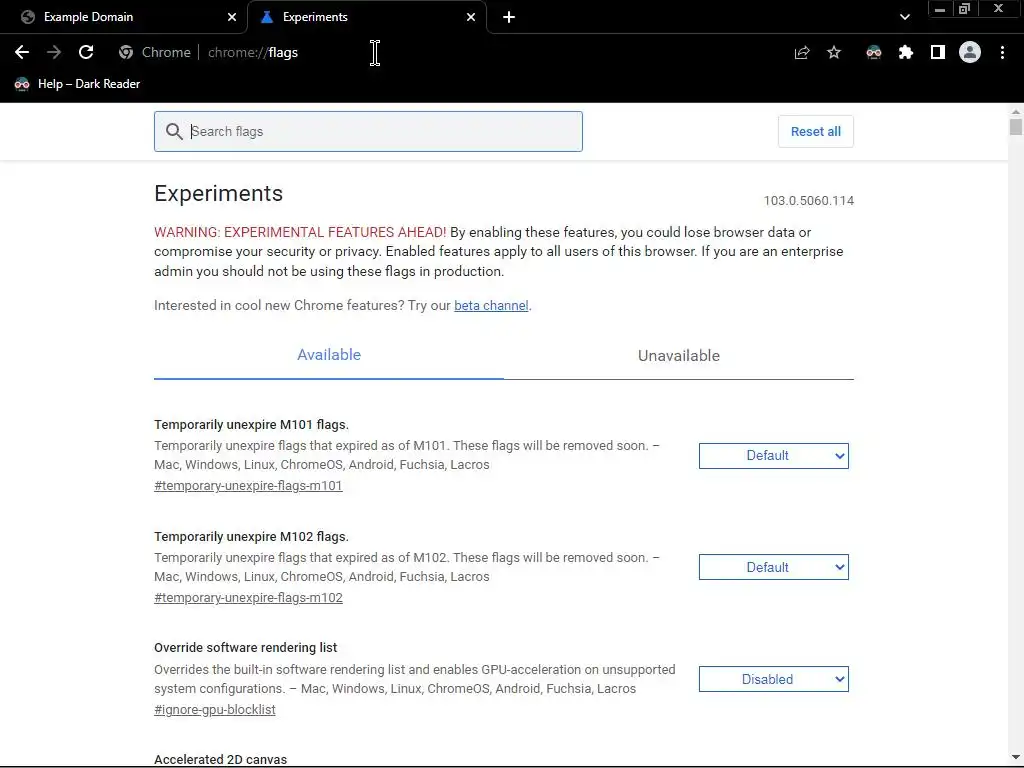The height and width of the screenshot is (768, 1024).
Task: Open a new tab with plus button
Action: [509, 17]
